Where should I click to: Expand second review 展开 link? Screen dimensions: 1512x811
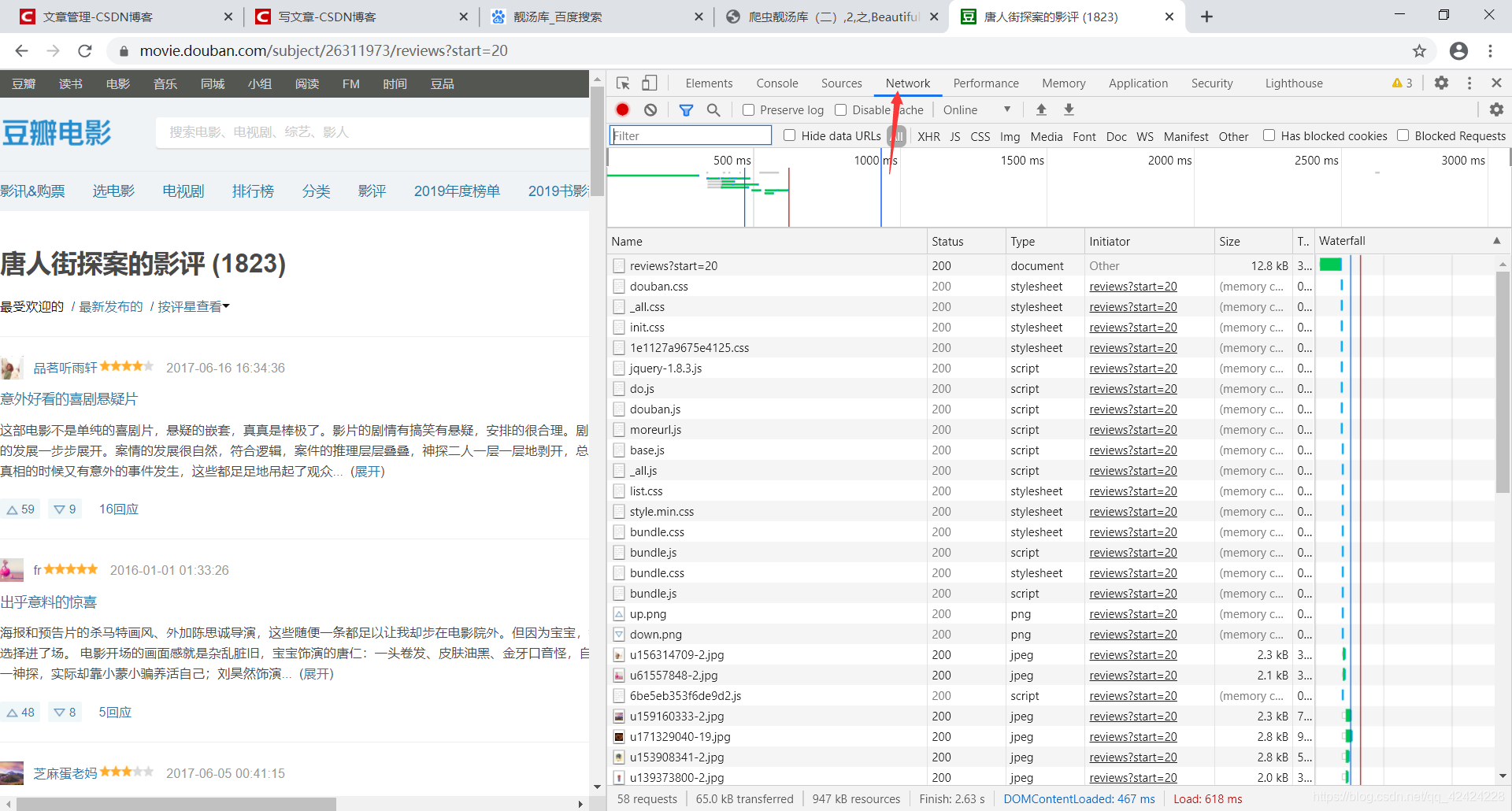(317, 674)
